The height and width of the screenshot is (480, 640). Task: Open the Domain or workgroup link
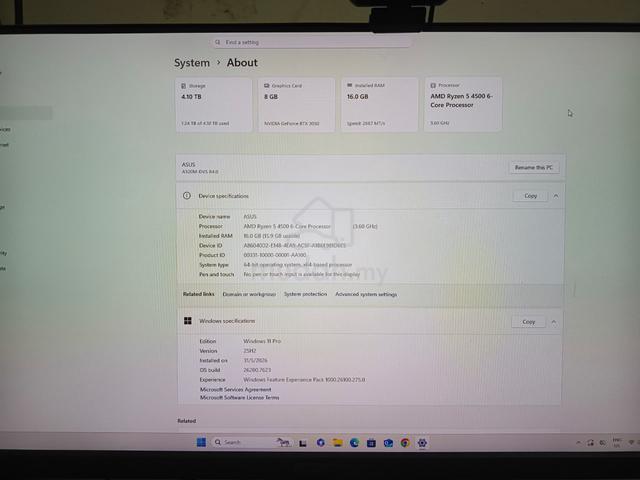[249, 294]
